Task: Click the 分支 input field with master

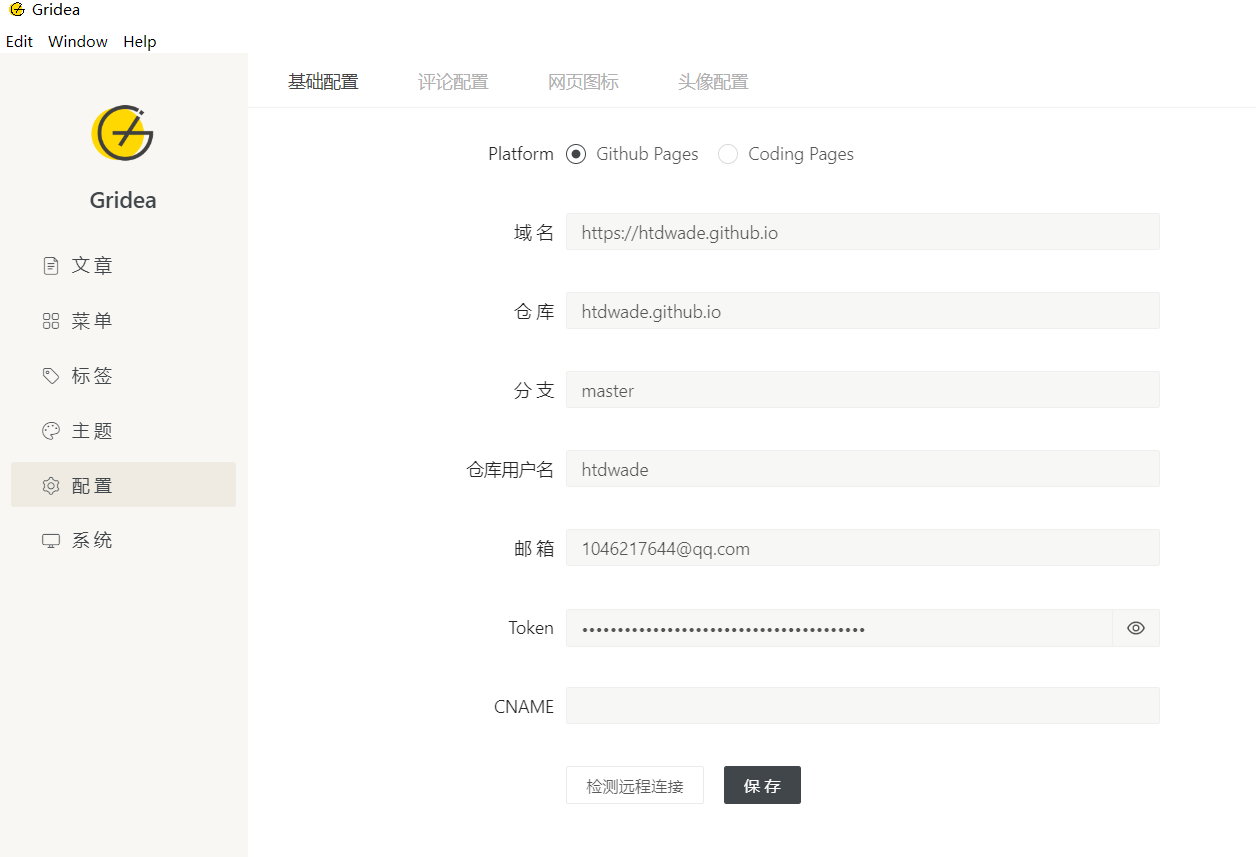Action: [x=863, y=390]
